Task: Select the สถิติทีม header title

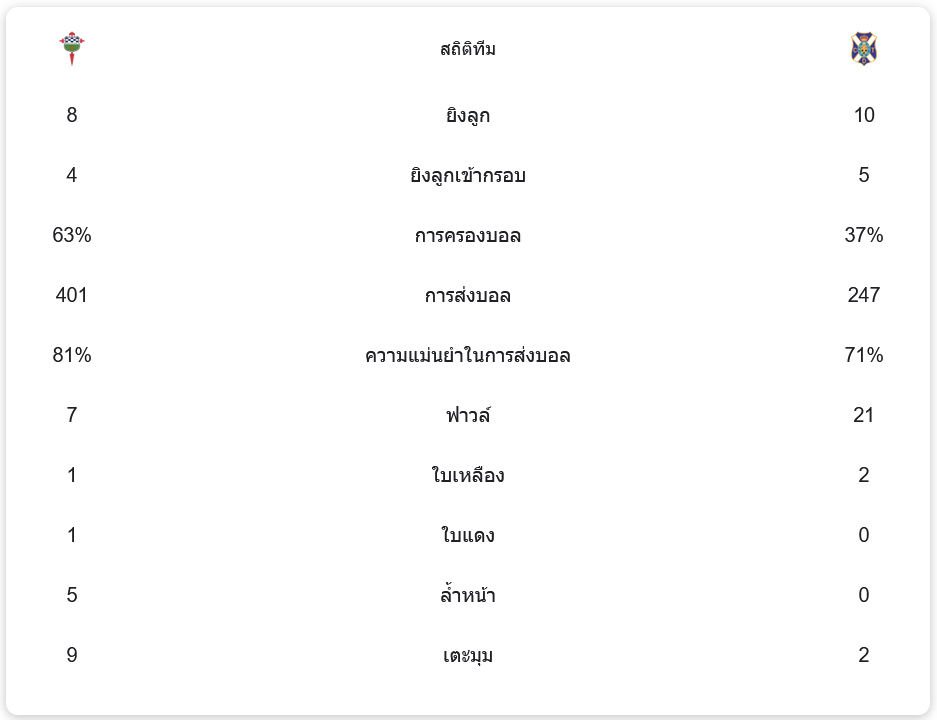Action: [x=468, y=49]
